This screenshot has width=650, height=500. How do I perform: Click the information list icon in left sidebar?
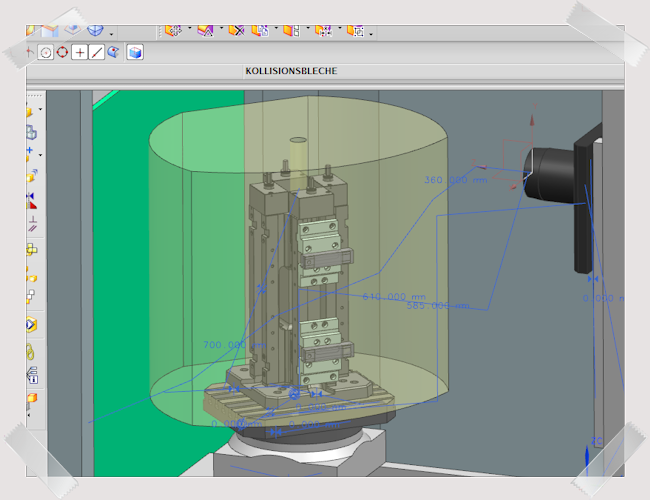click(x=32, y=375)
